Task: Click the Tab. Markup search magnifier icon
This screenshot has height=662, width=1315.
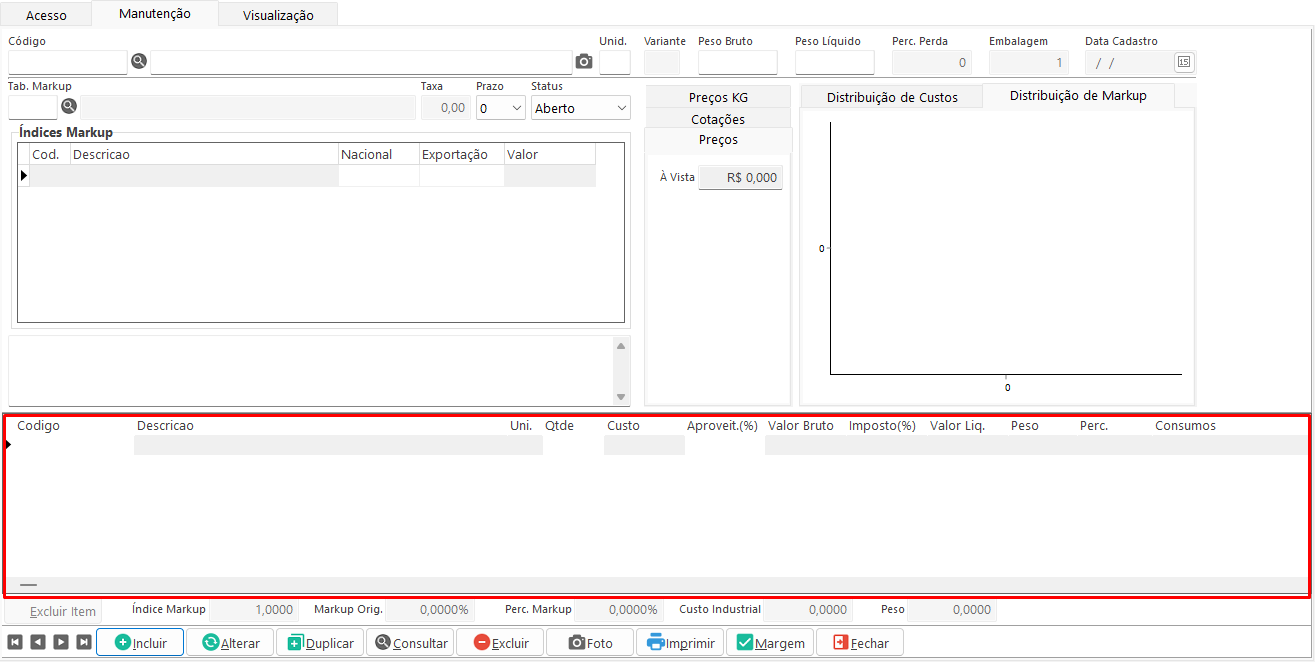Action: [x=69, y=106]
